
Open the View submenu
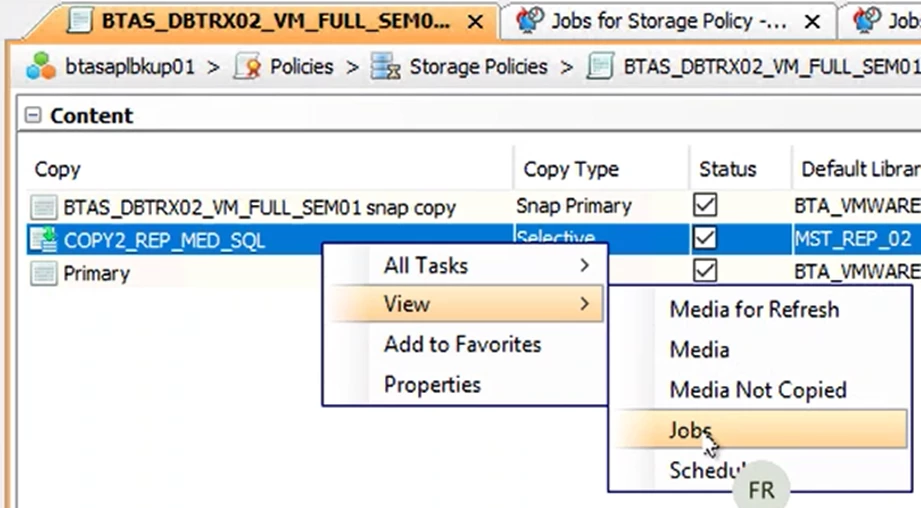pyautogui.click(x=465, y=304)
